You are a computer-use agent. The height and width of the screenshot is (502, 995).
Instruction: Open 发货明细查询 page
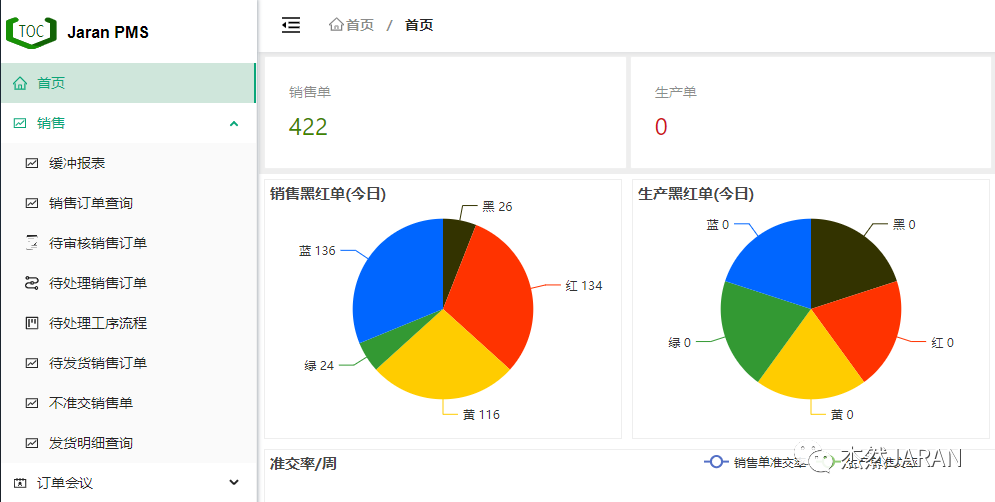pos(91,443)
